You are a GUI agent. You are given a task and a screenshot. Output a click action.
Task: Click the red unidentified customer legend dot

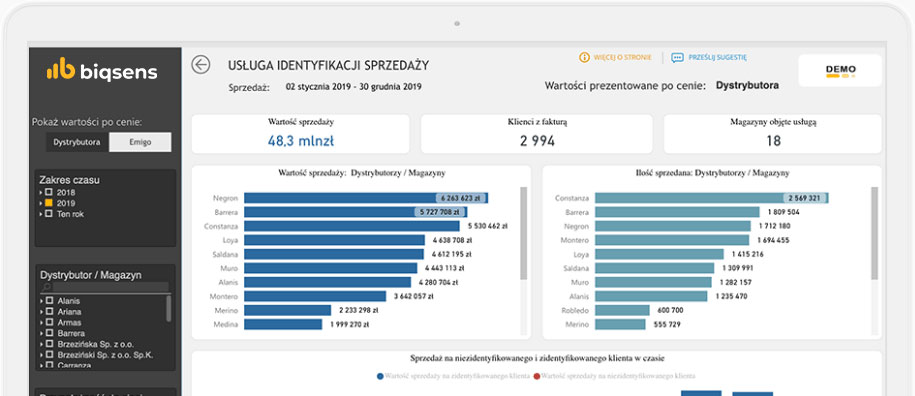(x=536, y=376)
